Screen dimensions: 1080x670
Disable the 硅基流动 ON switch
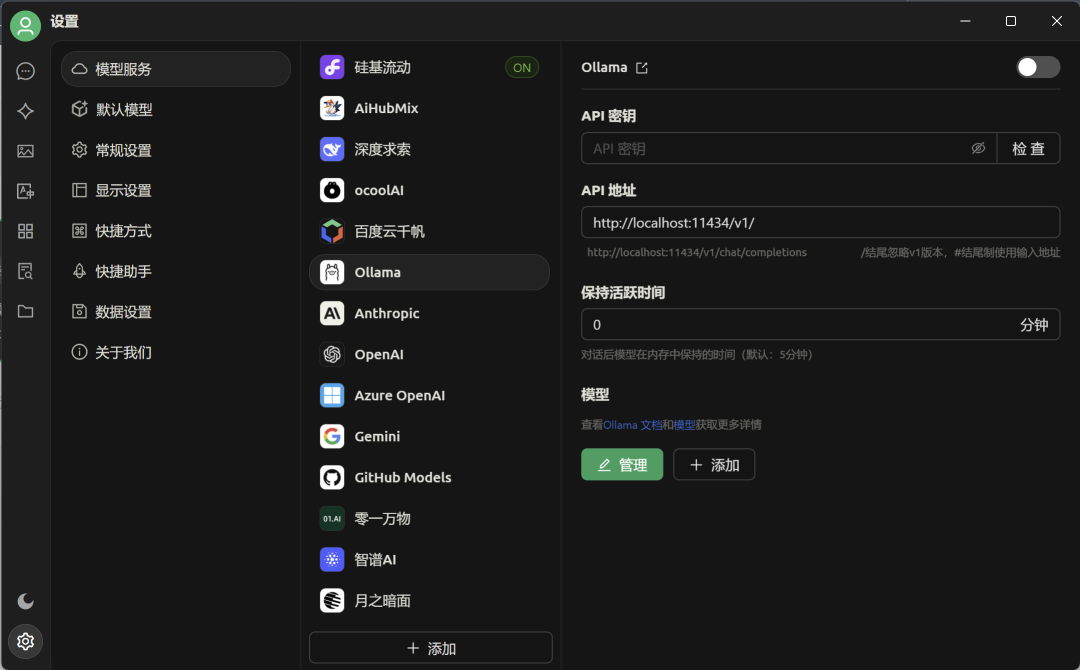point(521,67)
